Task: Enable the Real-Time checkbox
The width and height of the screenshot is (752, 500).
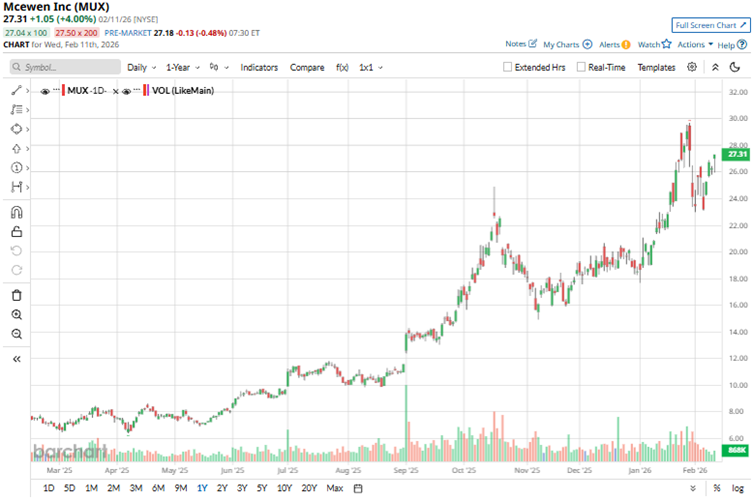Action: [x=581, y=67]
